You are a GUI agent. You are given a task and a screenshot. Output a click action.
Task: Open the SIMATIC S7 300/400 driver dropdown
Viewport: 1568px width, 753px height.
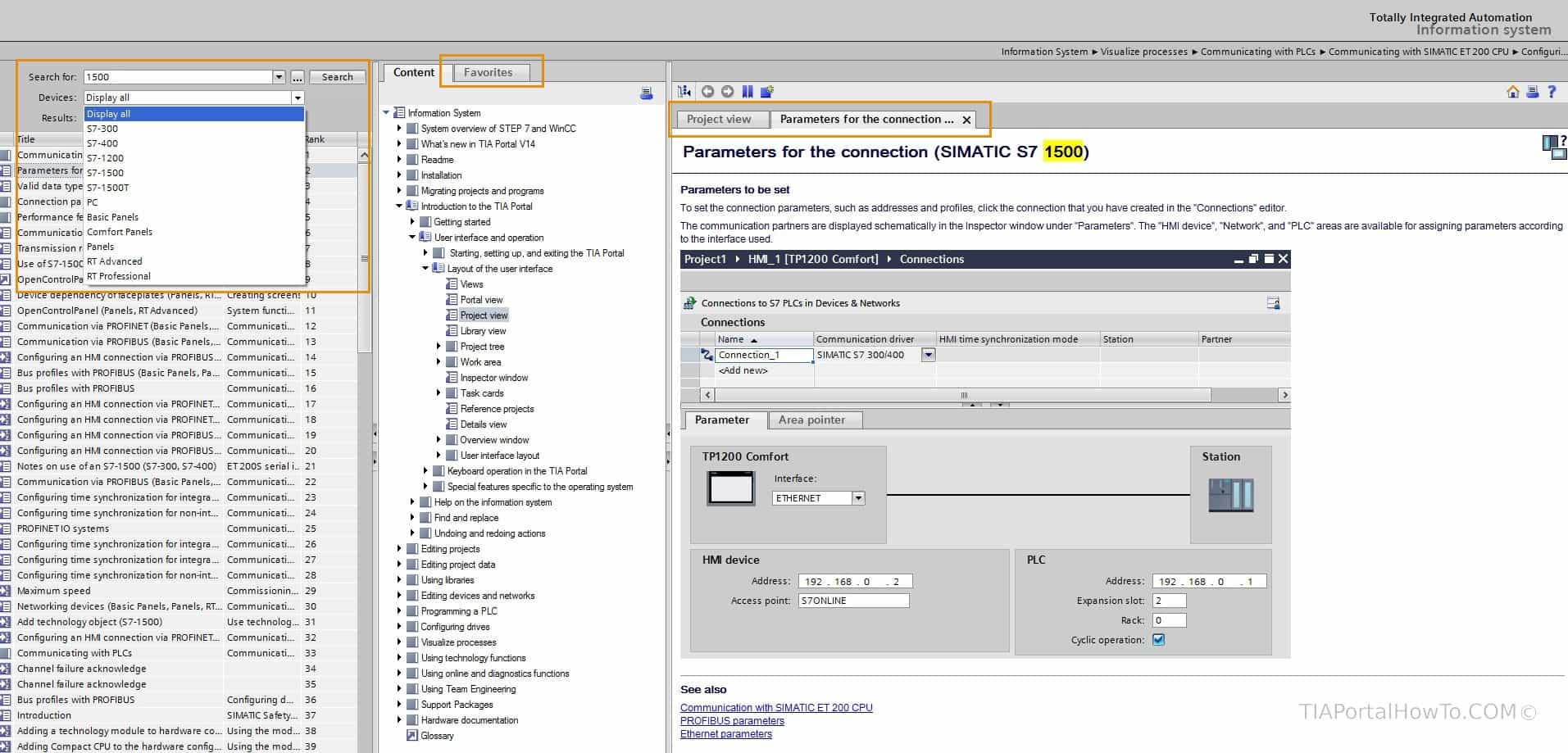click(x=927, y=354)
